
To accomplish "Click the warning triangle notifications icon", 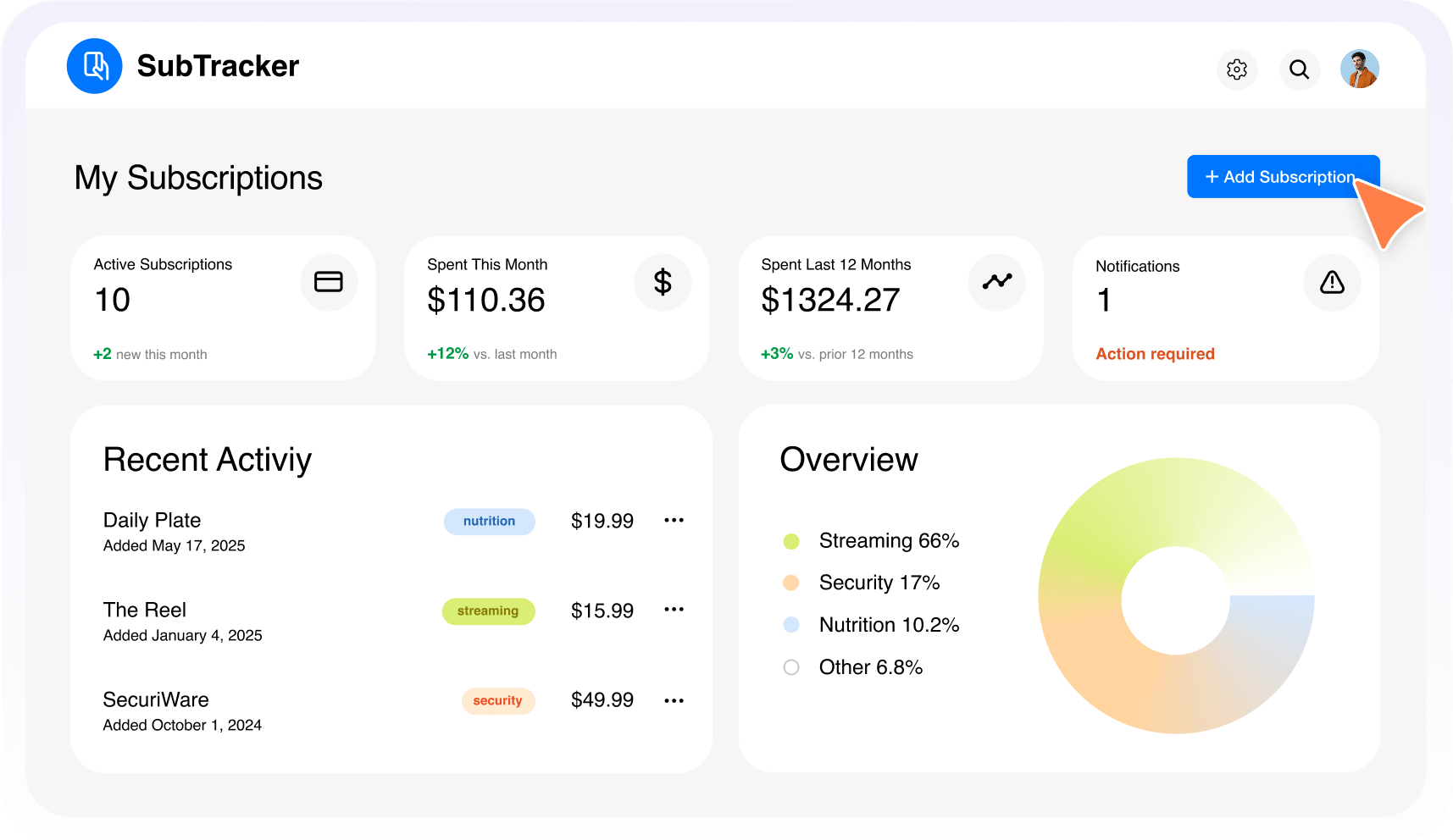I will point(1332,282).
